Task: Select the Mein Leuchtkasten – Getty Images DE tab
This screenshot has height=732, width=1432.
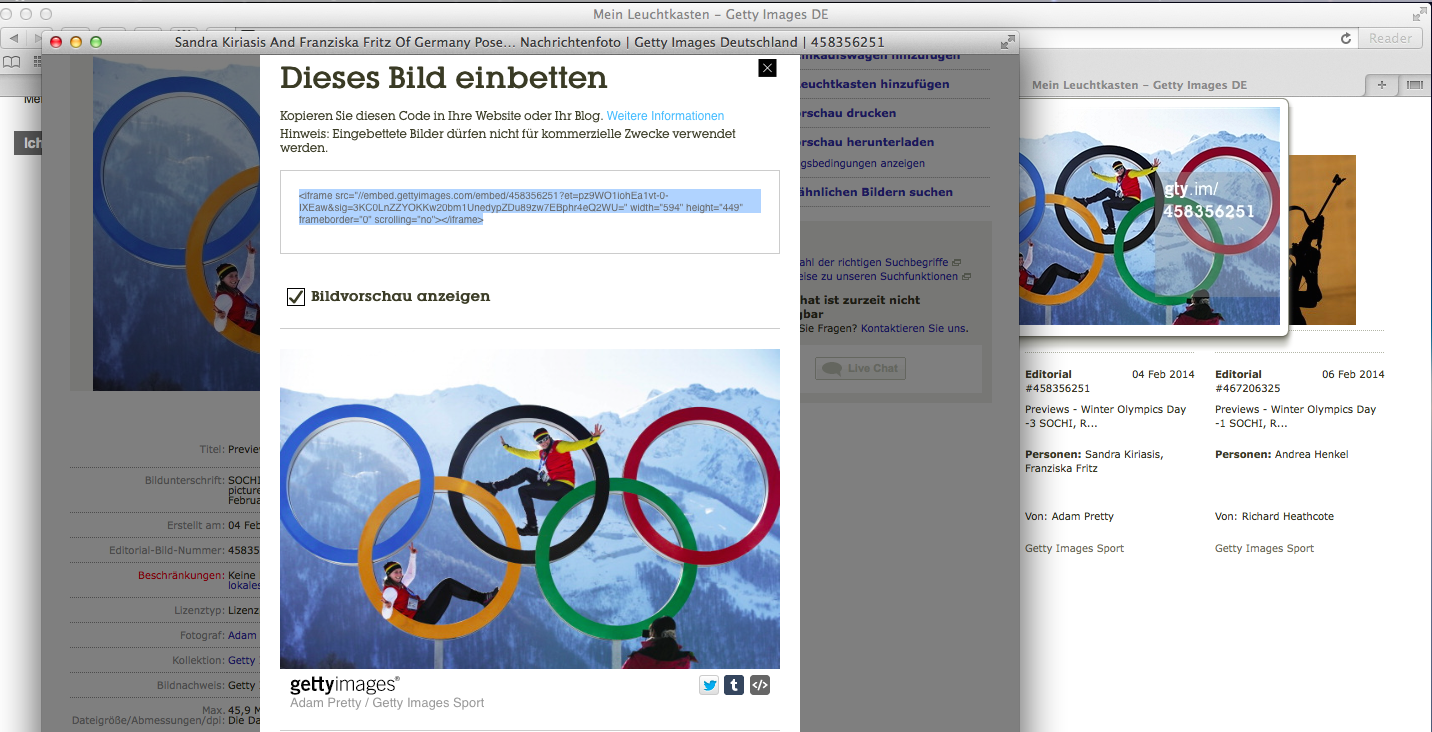Action: pyautogui.click(x=1139, y=85)
